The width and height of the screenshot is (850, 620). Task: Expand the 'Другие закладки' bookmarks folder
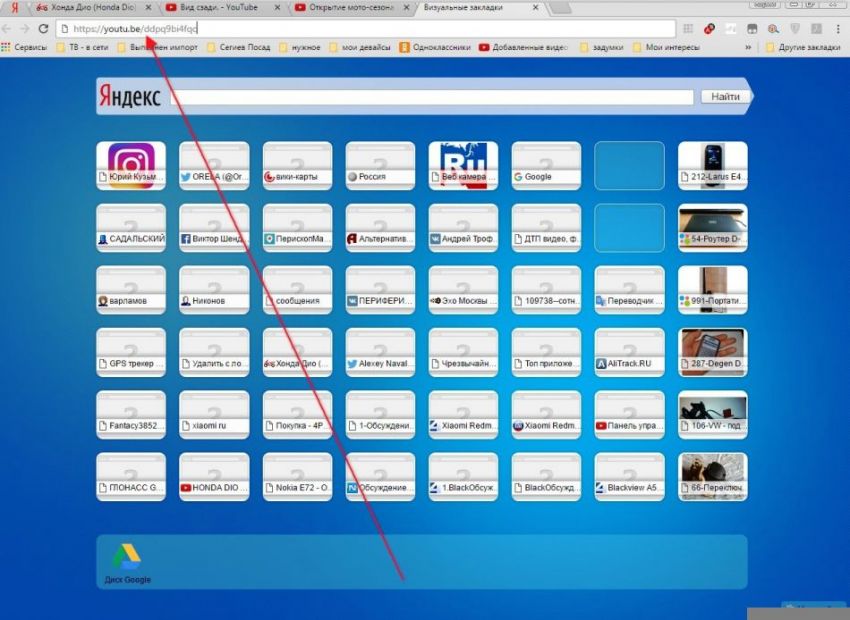coord(805,47)
